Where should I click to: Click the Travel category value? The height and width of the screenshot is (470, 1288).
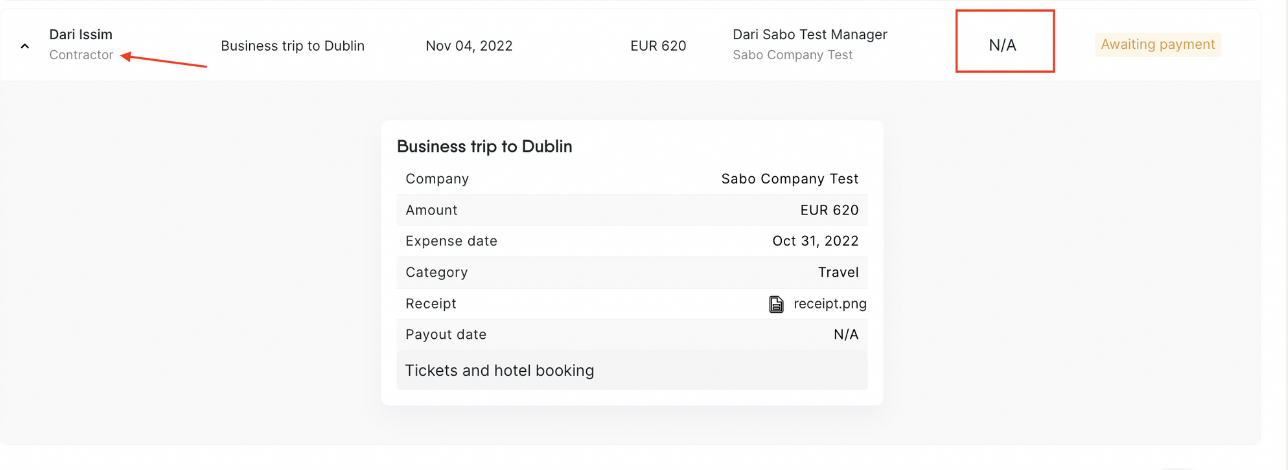click(x=838, y=272)
